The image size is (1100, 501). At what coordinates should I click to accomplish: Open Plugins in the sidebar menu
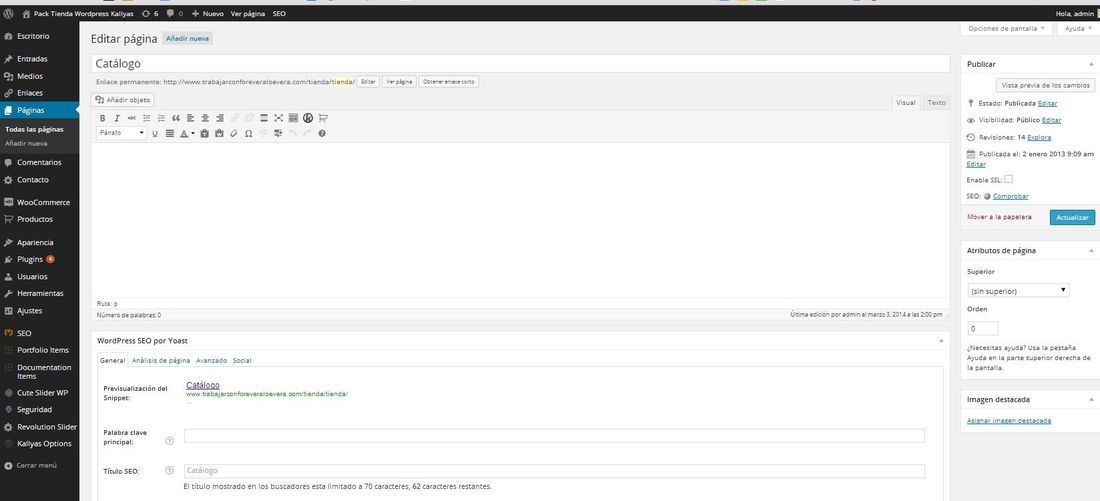[39, 259]
